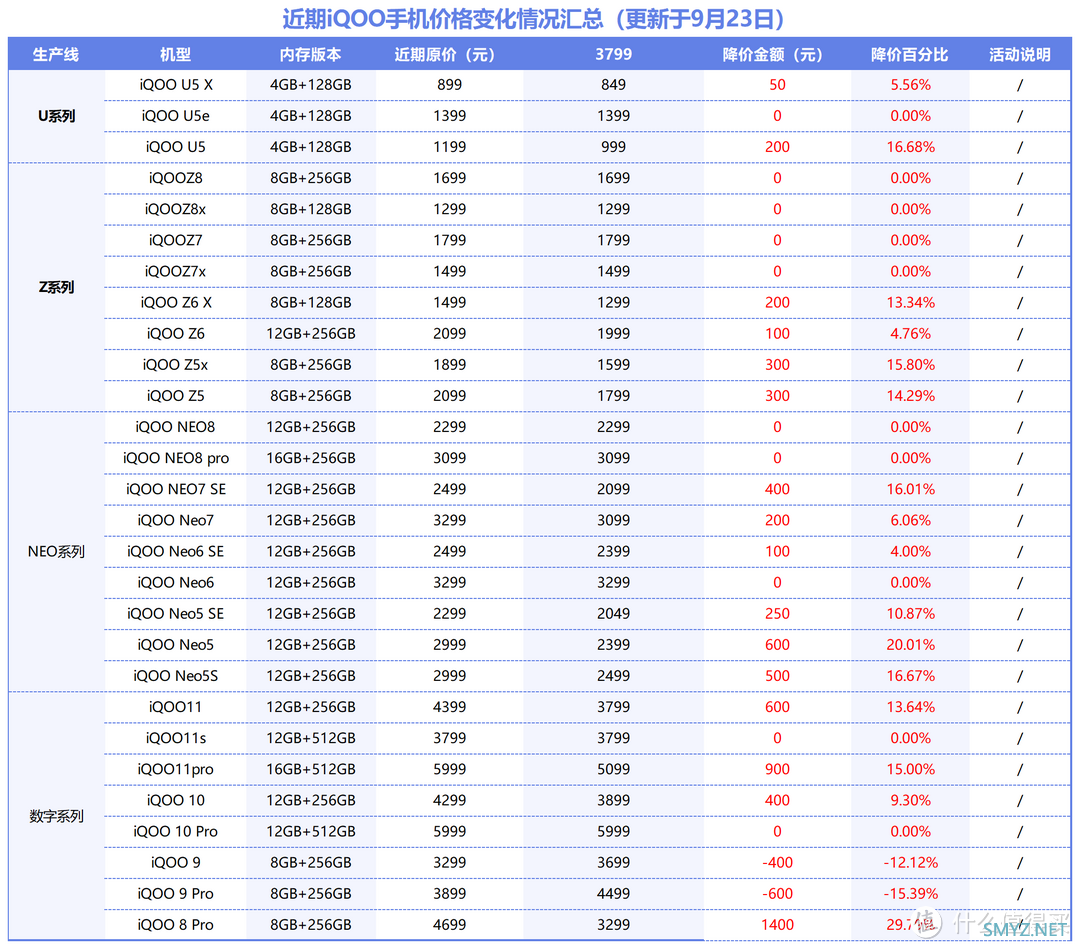The height and width of the screenshot is (949, 1080).
Task: Click the iQOOZ7 model cell
Action: click(x=175, y=240)
